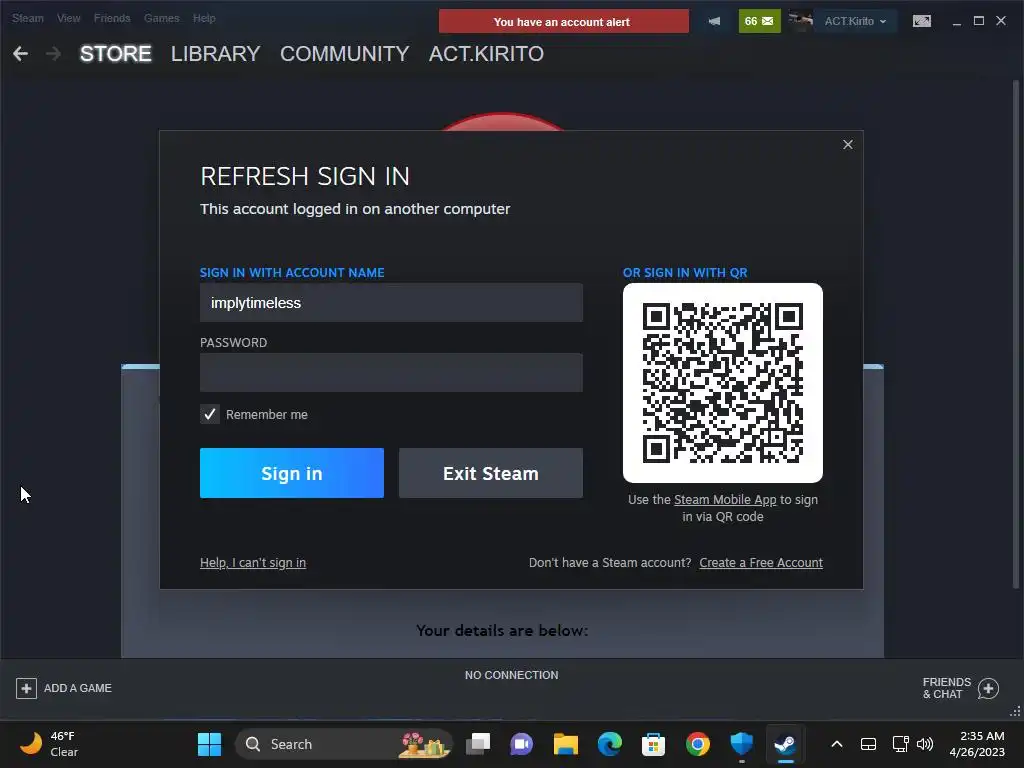Open Help, I can't sign in link
The image size is (1024, 768).
coord(253,562)
